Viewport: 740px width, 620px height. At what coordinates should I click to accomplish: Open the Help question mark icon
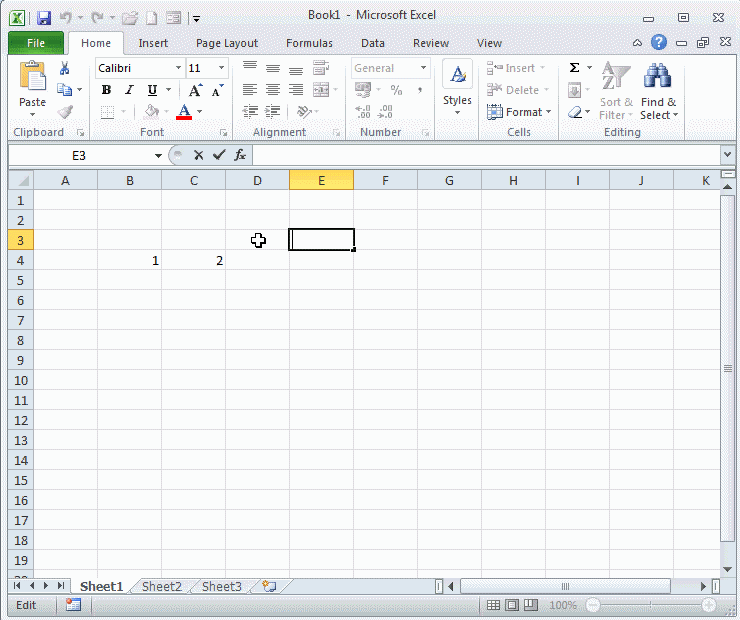point(659,43)
